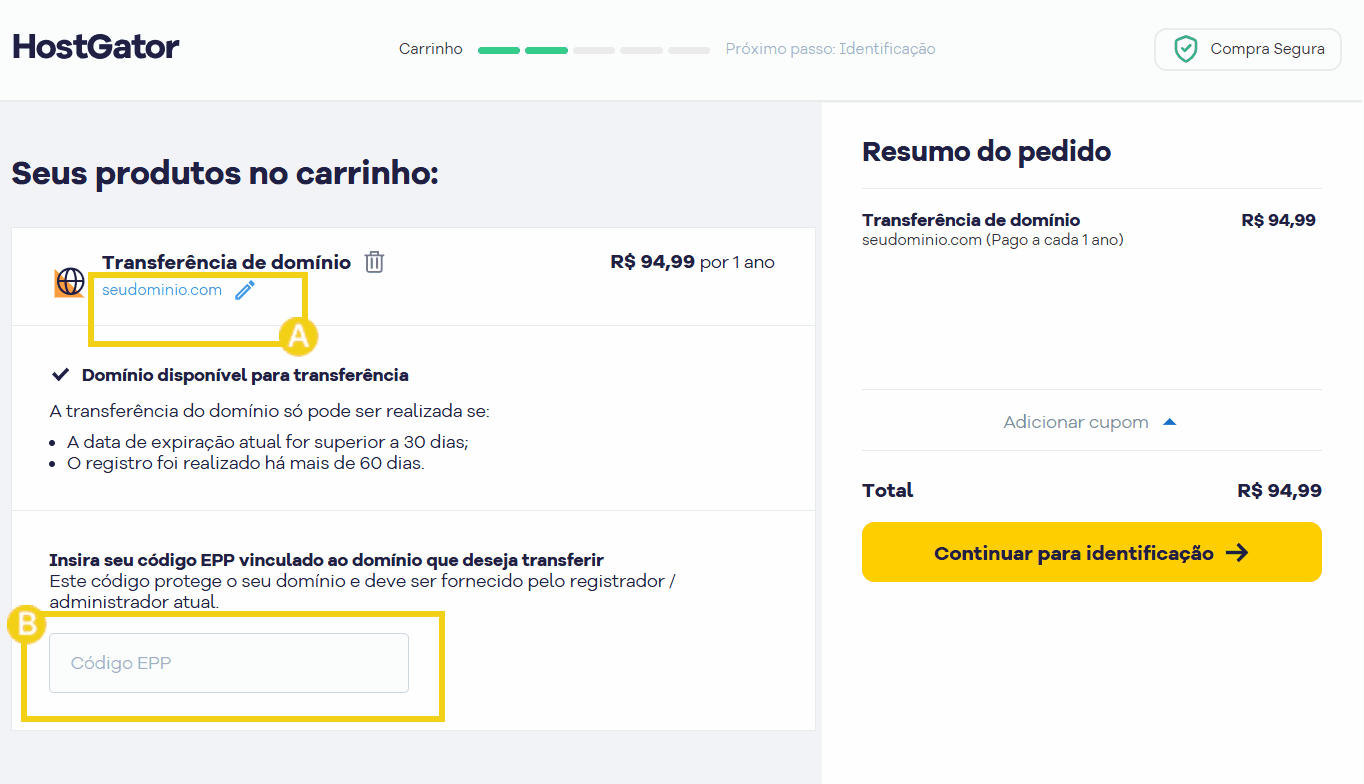Screen dimensions: 1364x784
Task: Click the R$ 94,99 por 1 ano price
Action: 693,262
